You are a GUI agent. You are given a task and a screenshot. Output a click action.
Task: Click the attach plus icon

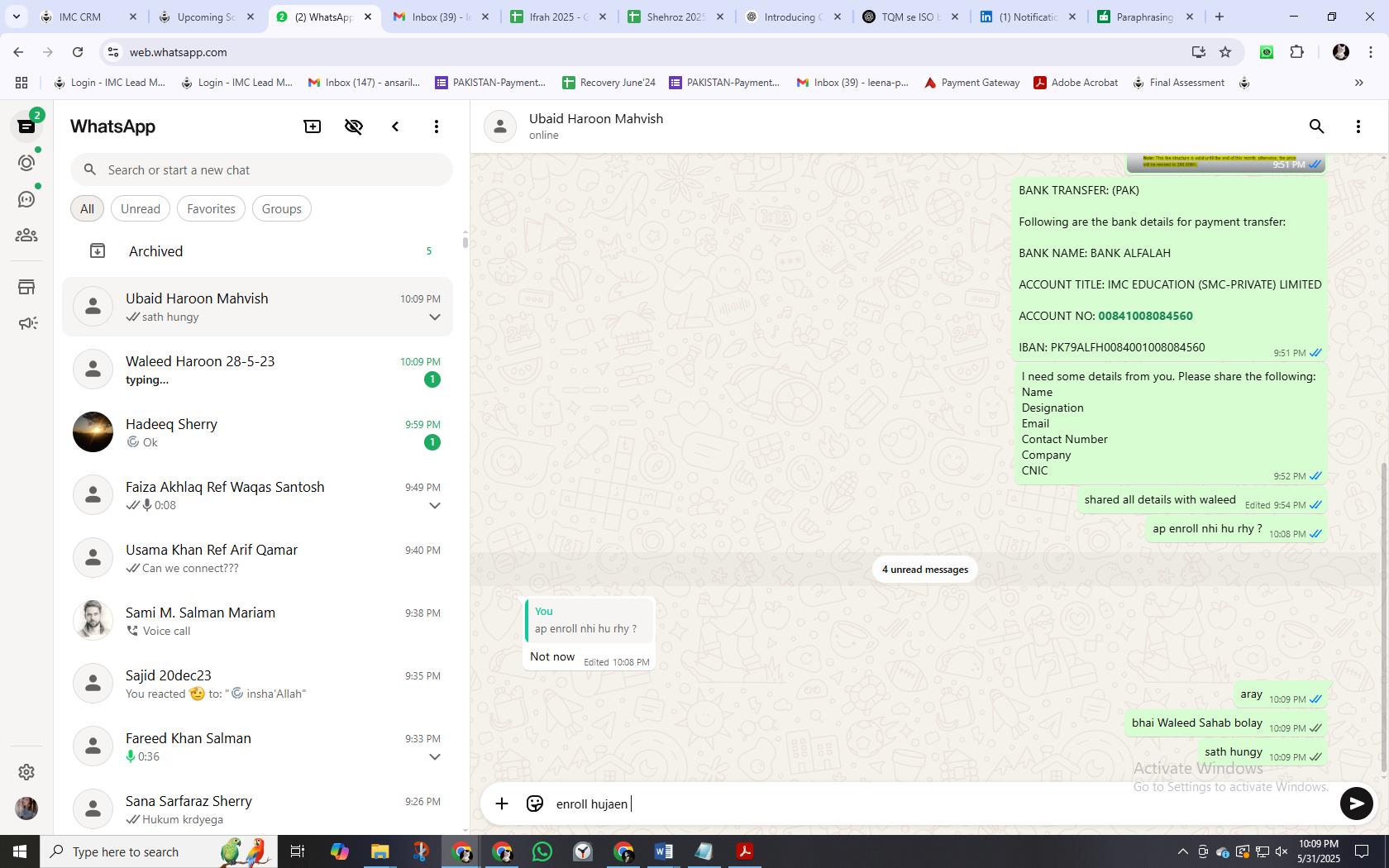pos(502,804)
